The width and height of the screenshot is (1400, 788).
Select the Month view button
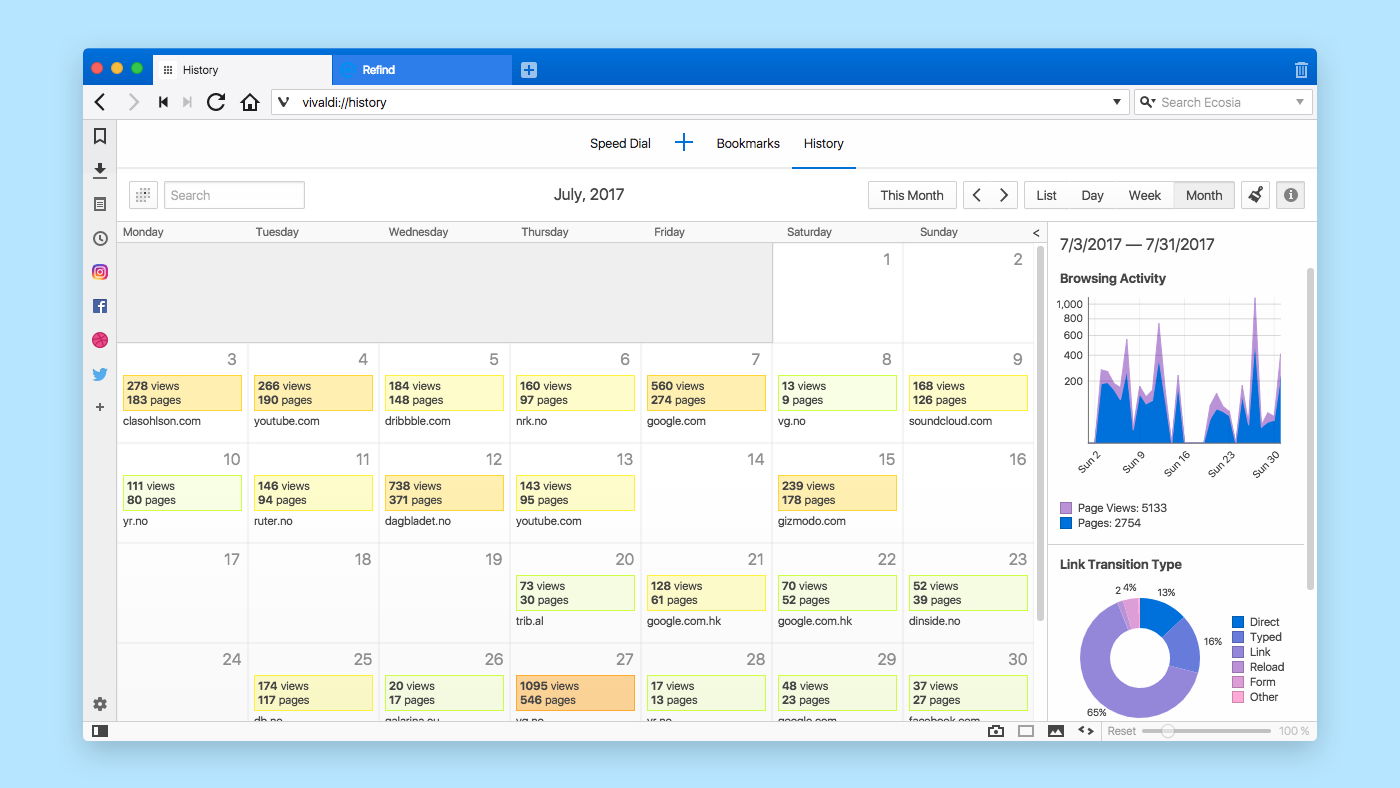[x=1204, y=195]
